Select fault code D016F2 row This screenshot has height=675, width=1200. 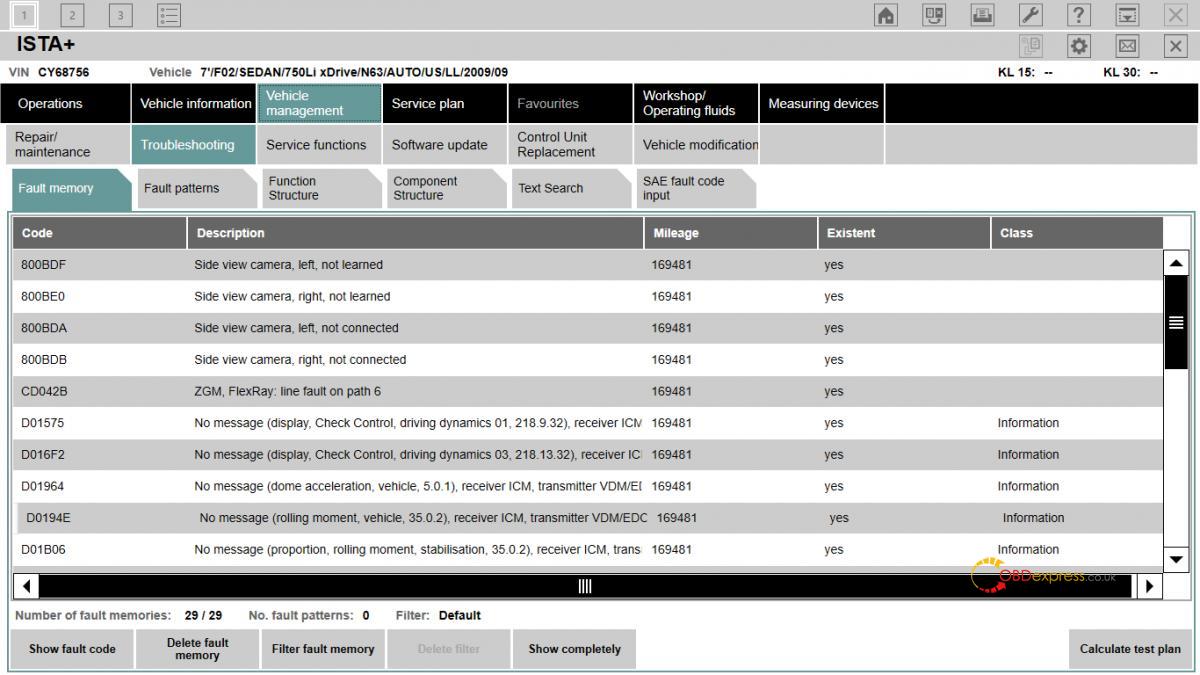pyautogui.click(x=588, y=455)
